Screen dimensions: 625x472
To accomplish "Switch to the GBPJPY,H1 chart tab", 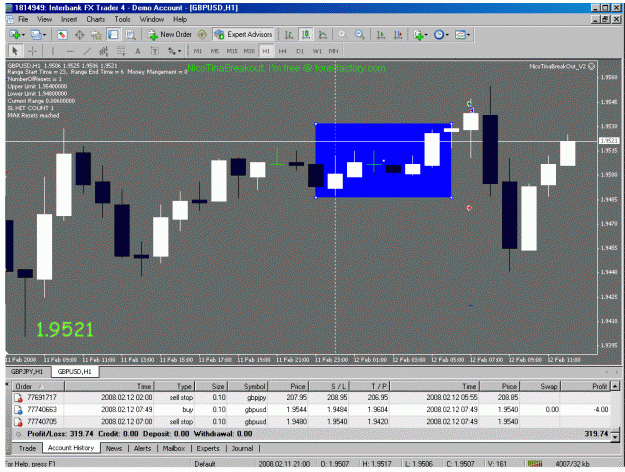I will click(27, 372).
